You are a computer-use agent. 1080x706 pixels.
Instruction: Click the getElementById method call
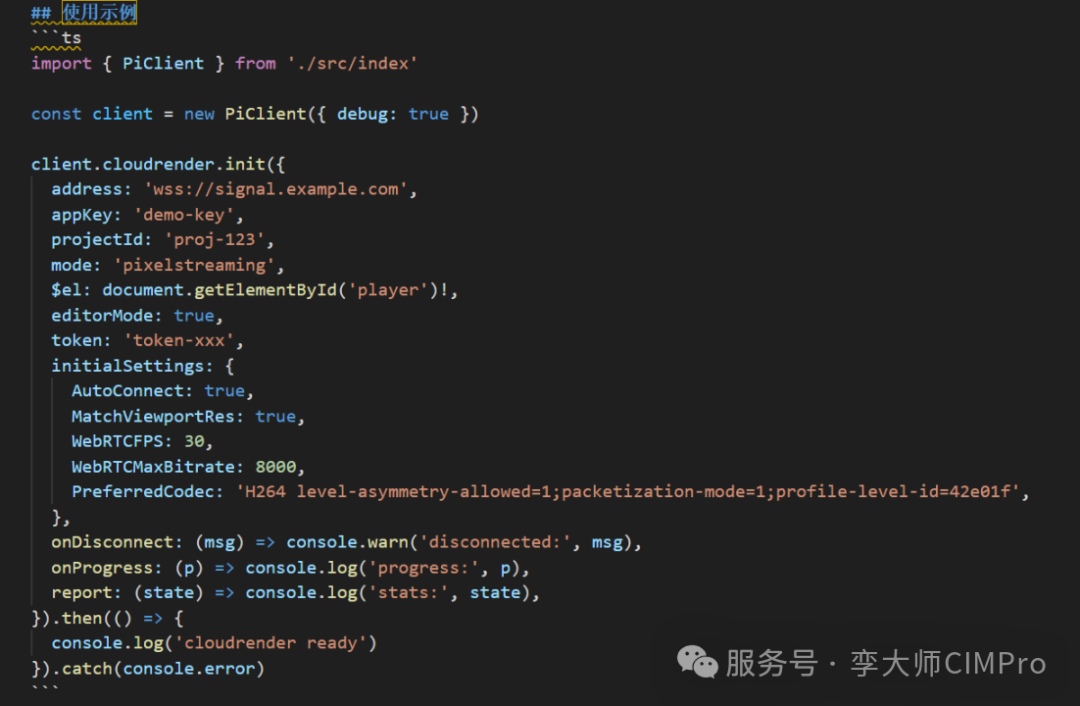click(x=265, y=290)
